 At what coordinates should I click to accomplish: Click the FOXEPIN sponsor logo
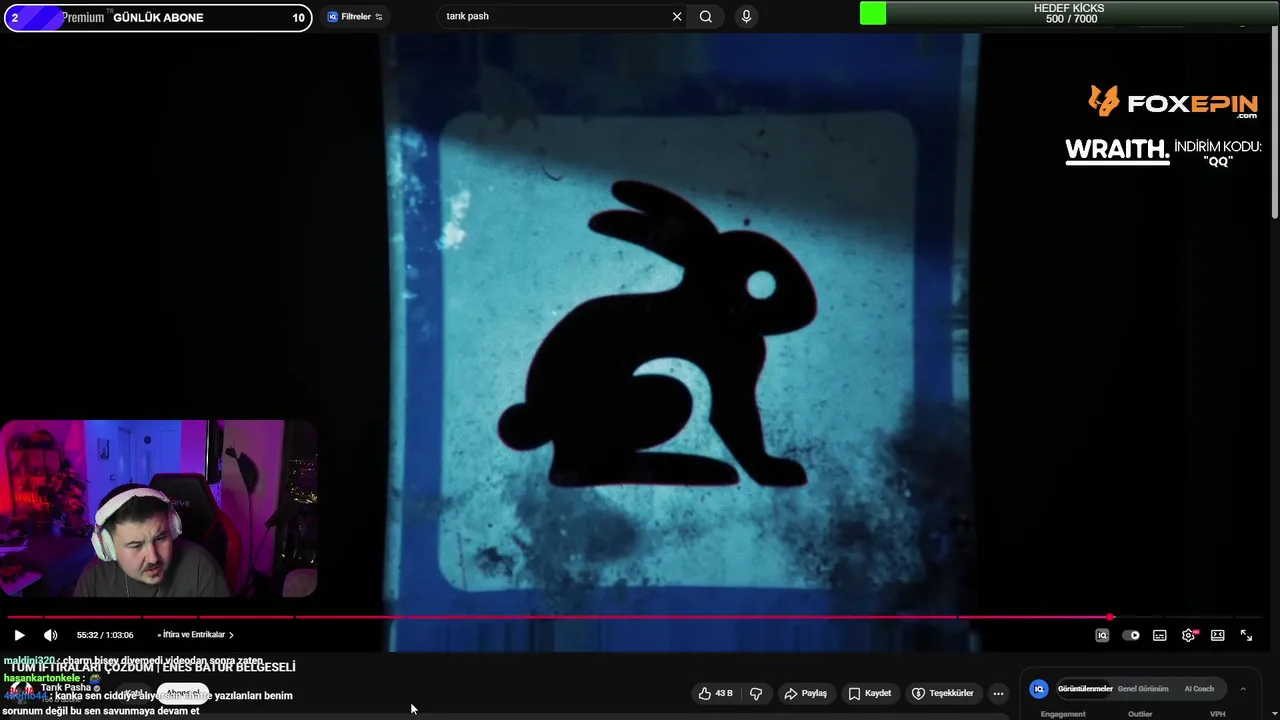pos(1173,102)
